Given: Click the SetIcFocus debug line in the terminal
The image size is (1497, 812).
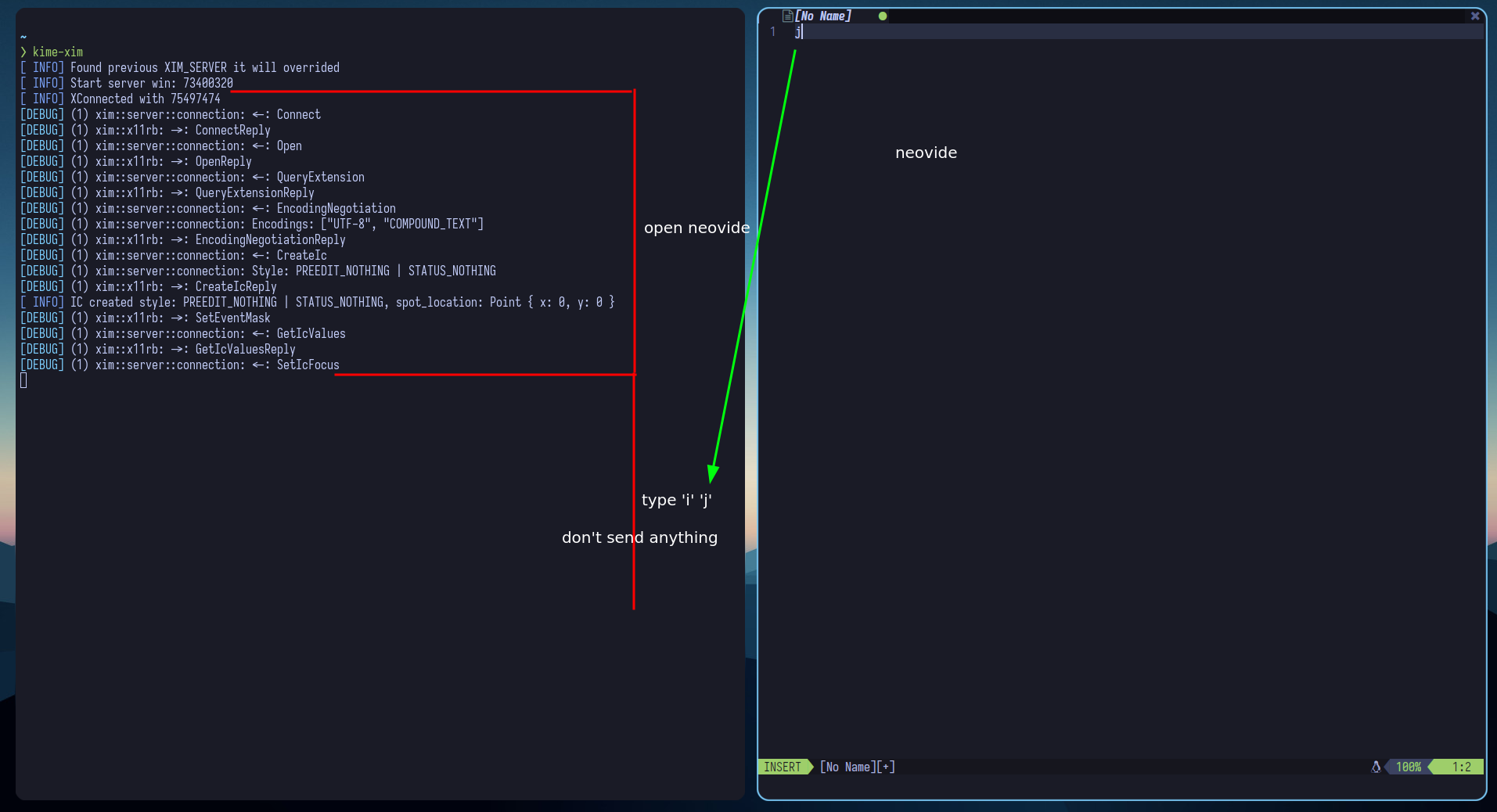Looking at the screenshot, I should tap(179, 365).
